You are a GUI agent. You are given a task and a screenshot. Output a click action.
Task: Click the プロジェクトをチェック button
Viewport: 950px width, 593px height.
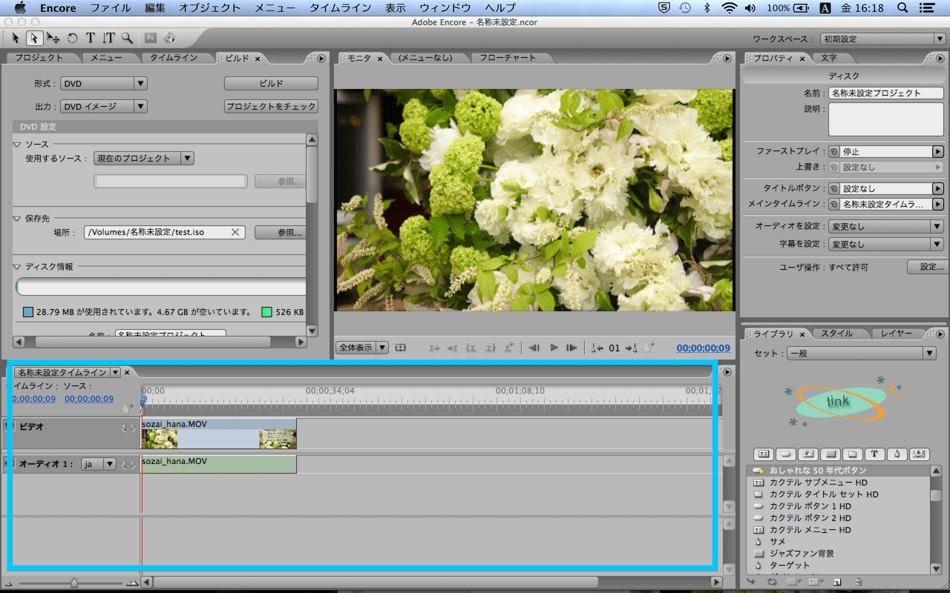click(271, 106)
